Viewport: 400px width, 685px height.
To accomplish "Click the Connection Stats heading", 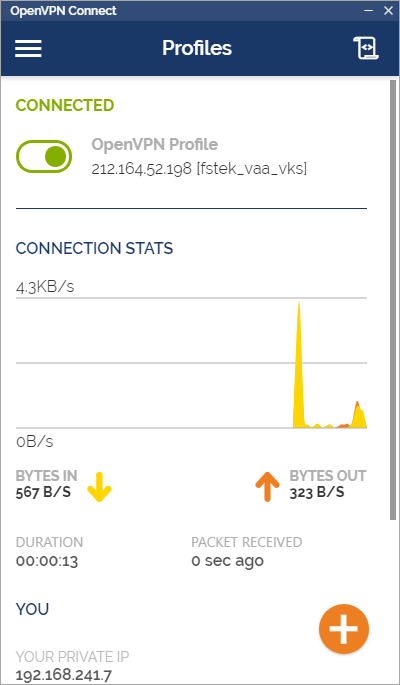I will (94, 248).
